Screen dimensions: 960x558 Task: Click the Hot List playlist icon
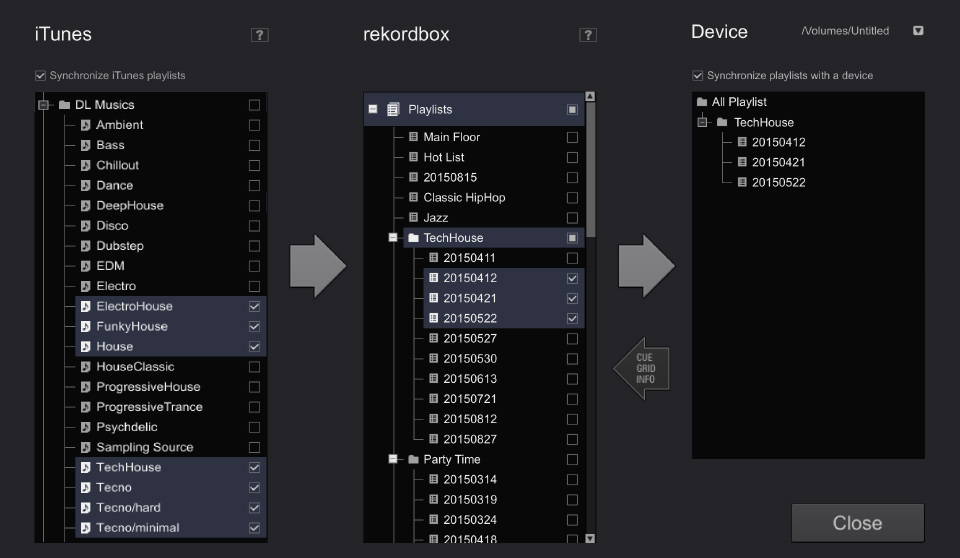coord(413,157)
